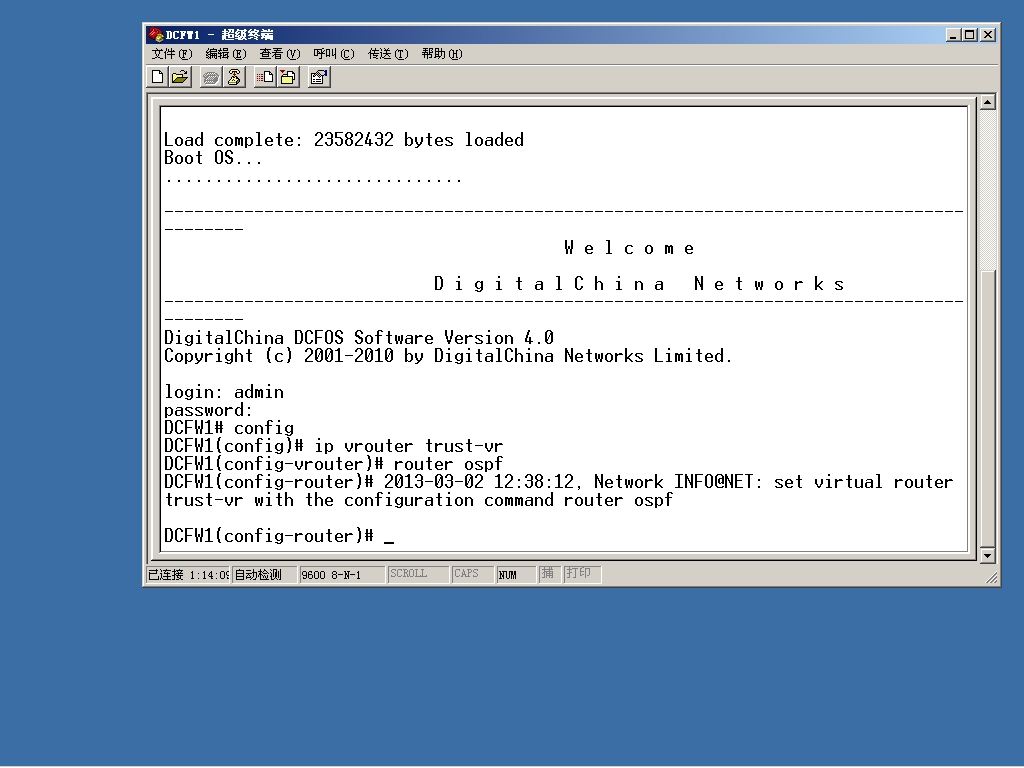Viewport: 1024px width, 768px height.
Task: Open the 编辑(E) menu
Action: (x=226, y=54)
